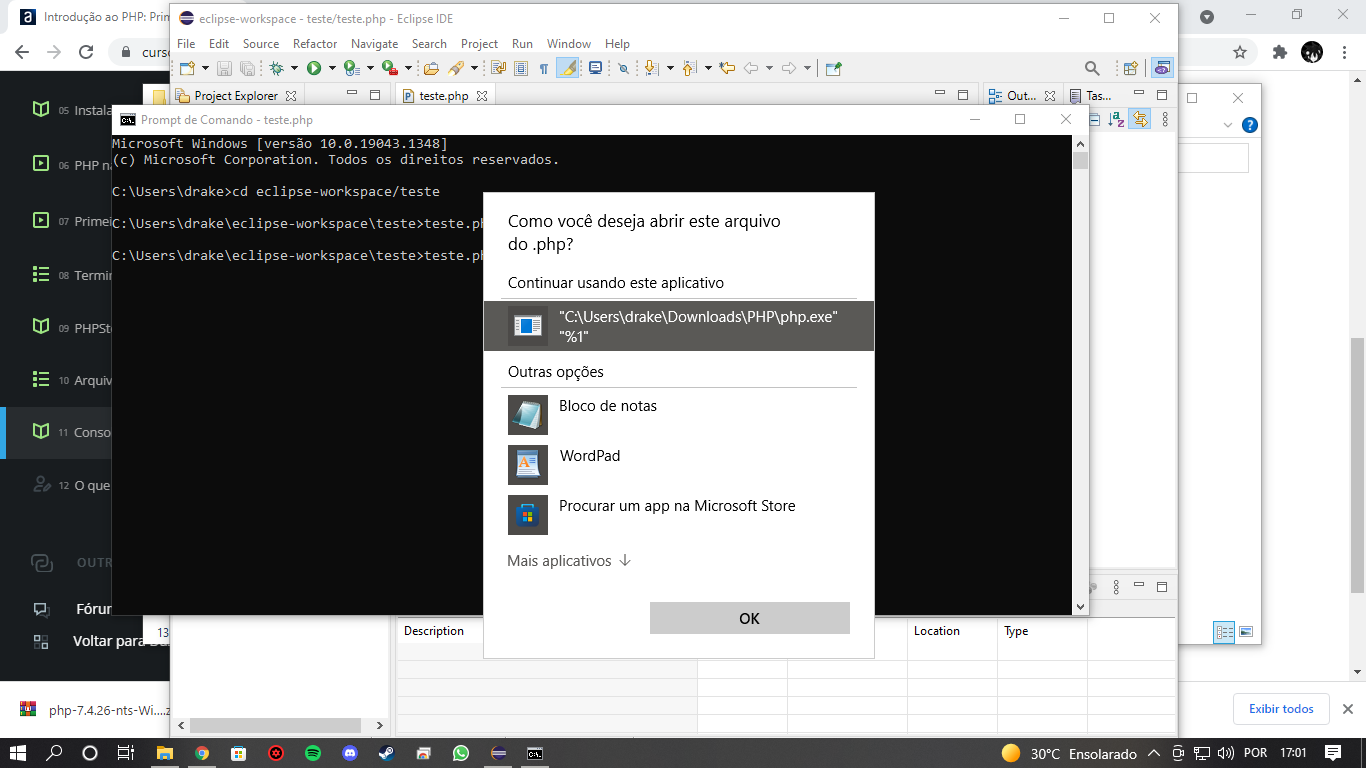Open the Next Annotation dropdown arrow
This screenshot has width=1366, height=768.
pyautogui.click(x=670, y=68)
